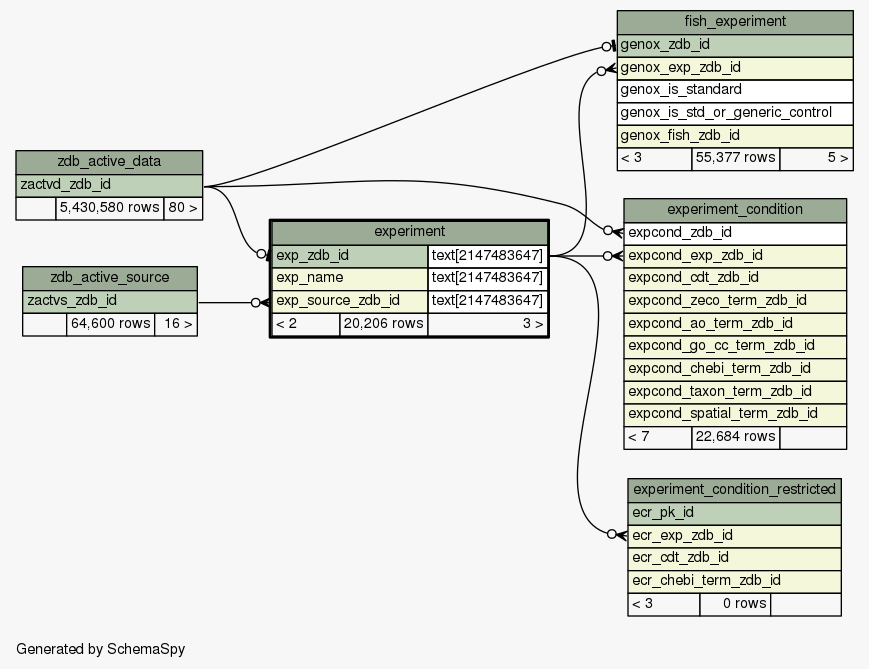Click the expcond_chebi_term_zdb_id column
The image size is (869, 669).
pyautogui.click(x=734, y=368)
